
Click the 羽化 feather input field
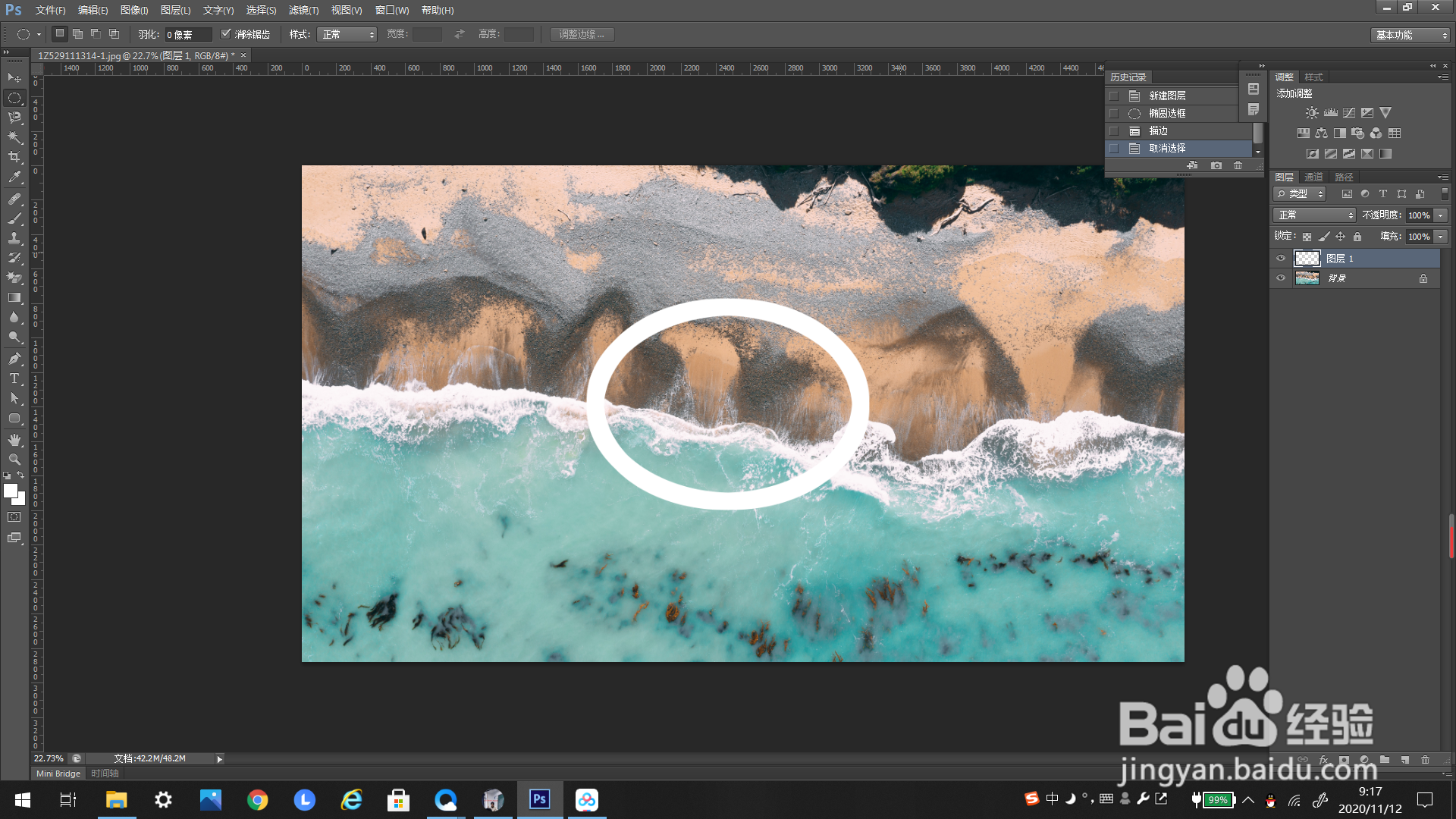(x=187, y=35)
